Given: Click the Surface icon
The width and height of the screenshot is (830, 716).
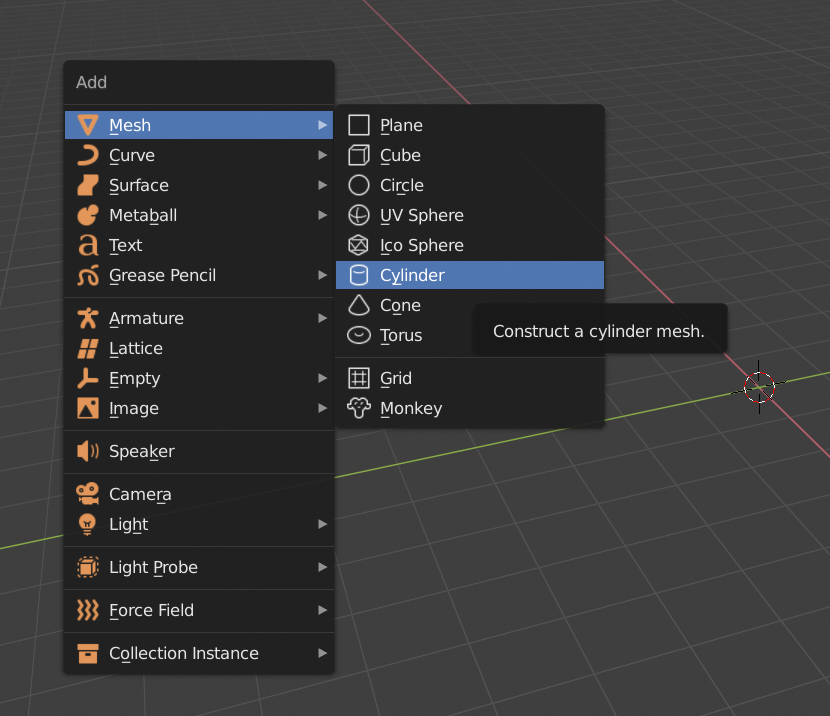Looking at the screenshot, I should coord(88,185).
